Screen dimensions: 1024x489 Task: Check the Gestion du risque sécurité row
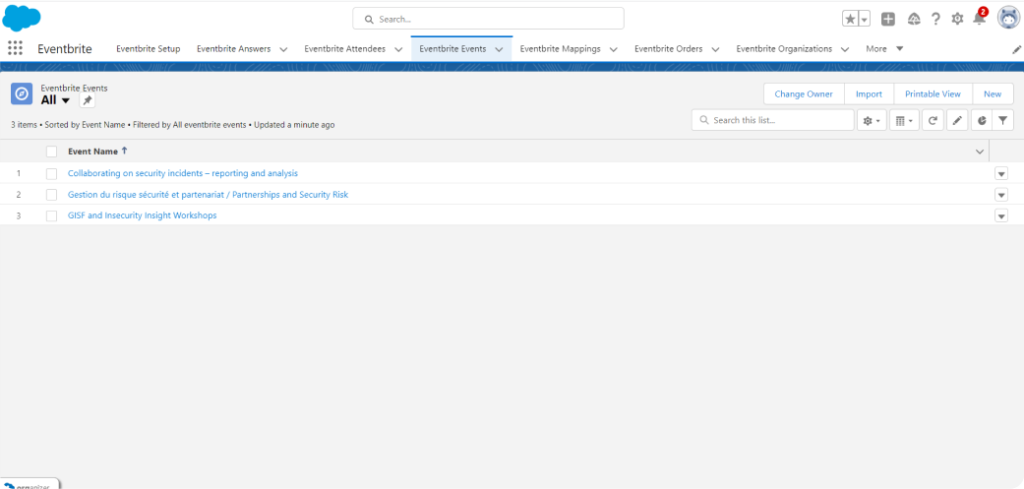pos(52,195)
